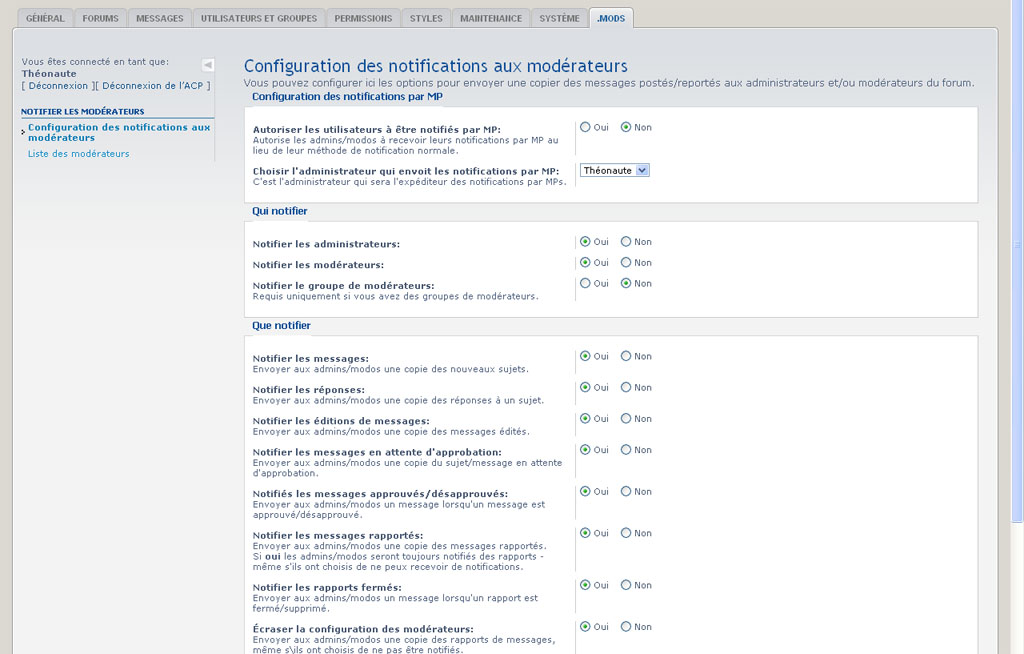Switch to the Général tab
Screen dimensions: 1024x654
coord(45,18)
